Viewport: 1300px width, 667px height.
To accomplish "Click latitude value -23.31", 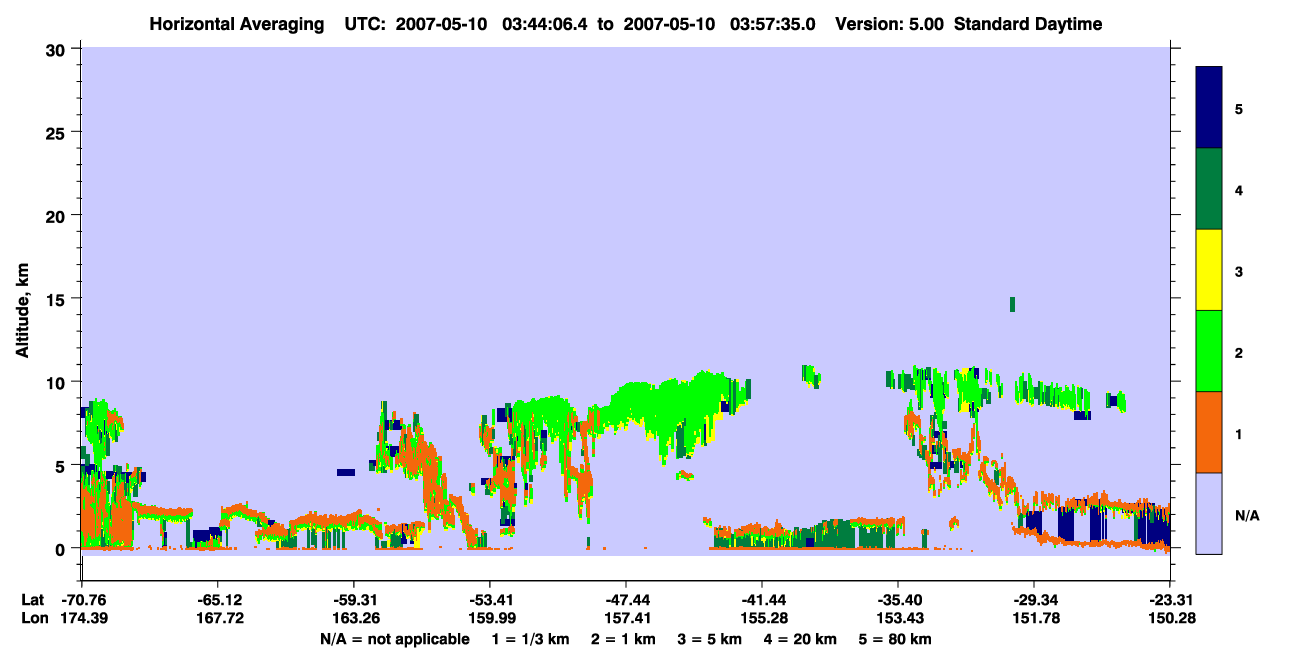I will pyautogui.click(x=1169, y=600).
